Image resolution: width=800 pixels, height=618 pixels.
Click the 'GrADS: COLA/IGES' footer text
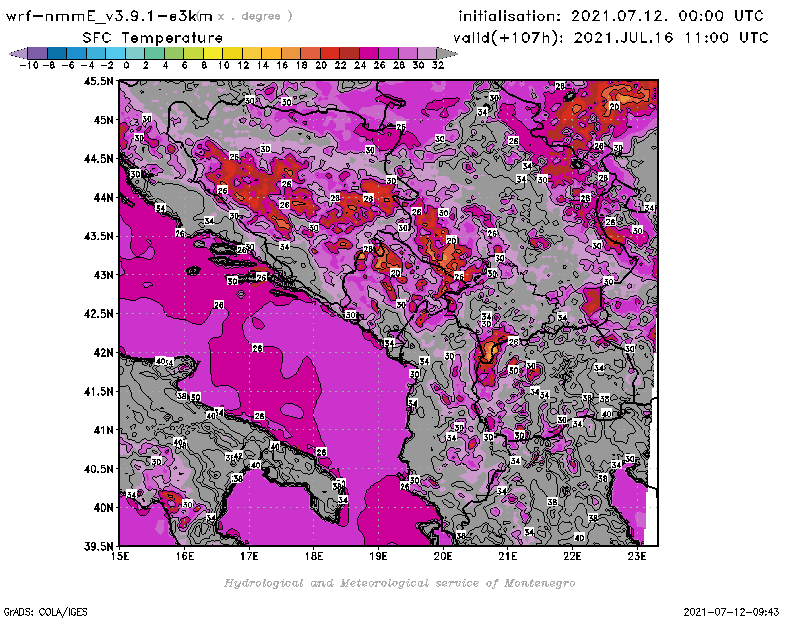click(45, 612)
